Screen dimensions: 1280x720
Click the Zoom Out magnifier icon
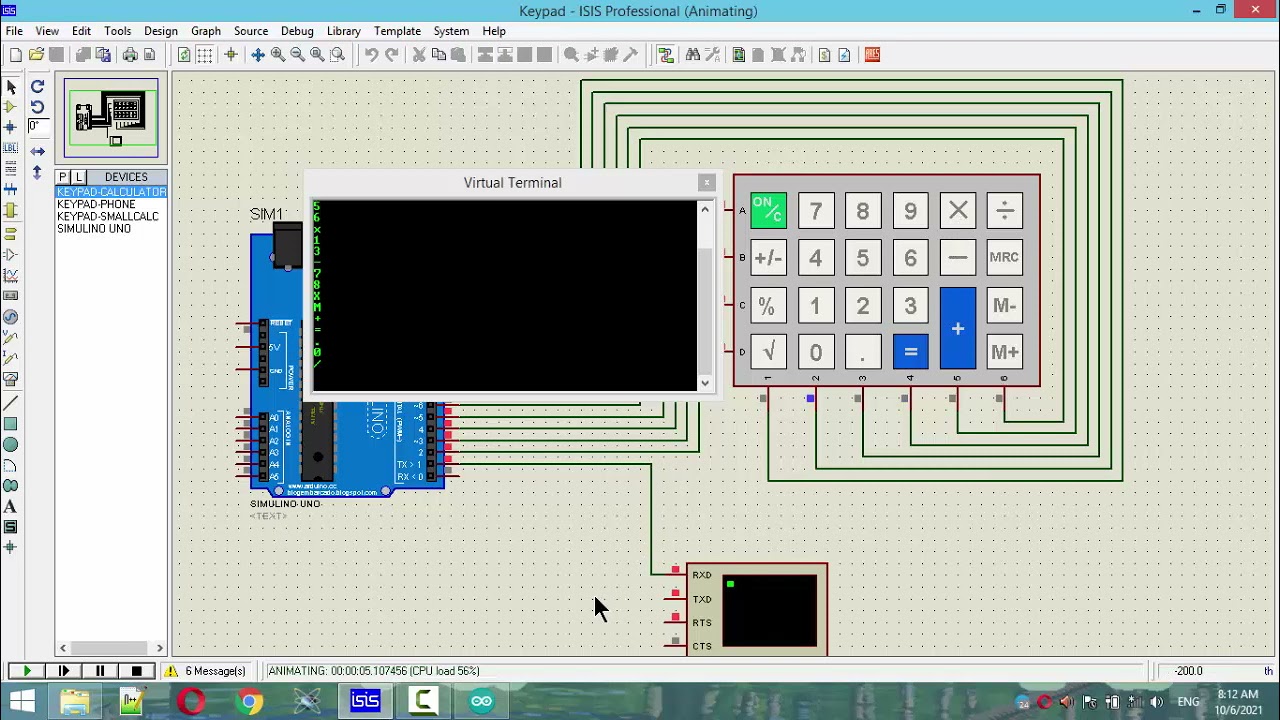coord(297,55)
